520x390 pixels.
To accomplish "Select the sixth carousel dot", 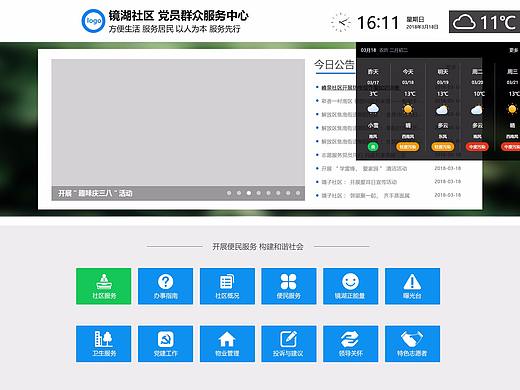I will (278, 193).
